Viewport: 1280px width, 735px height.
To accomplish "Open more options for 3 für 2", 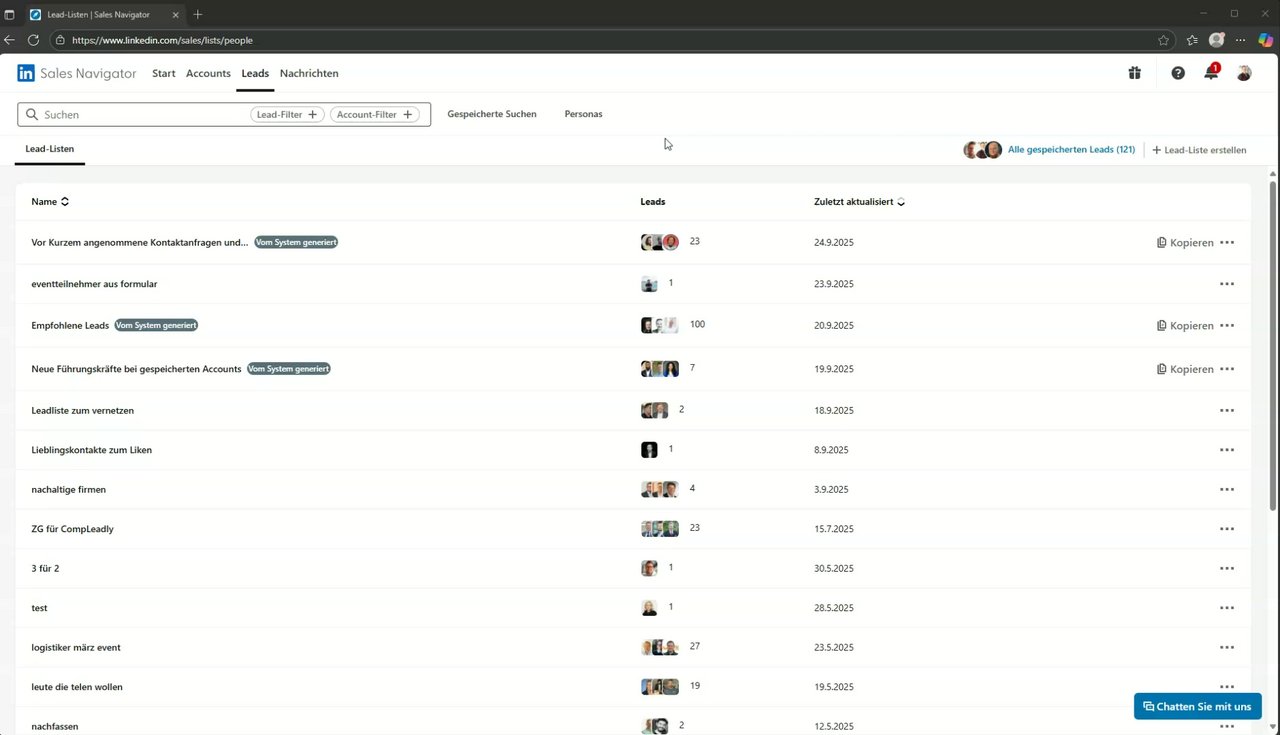I will [1227, 568].
